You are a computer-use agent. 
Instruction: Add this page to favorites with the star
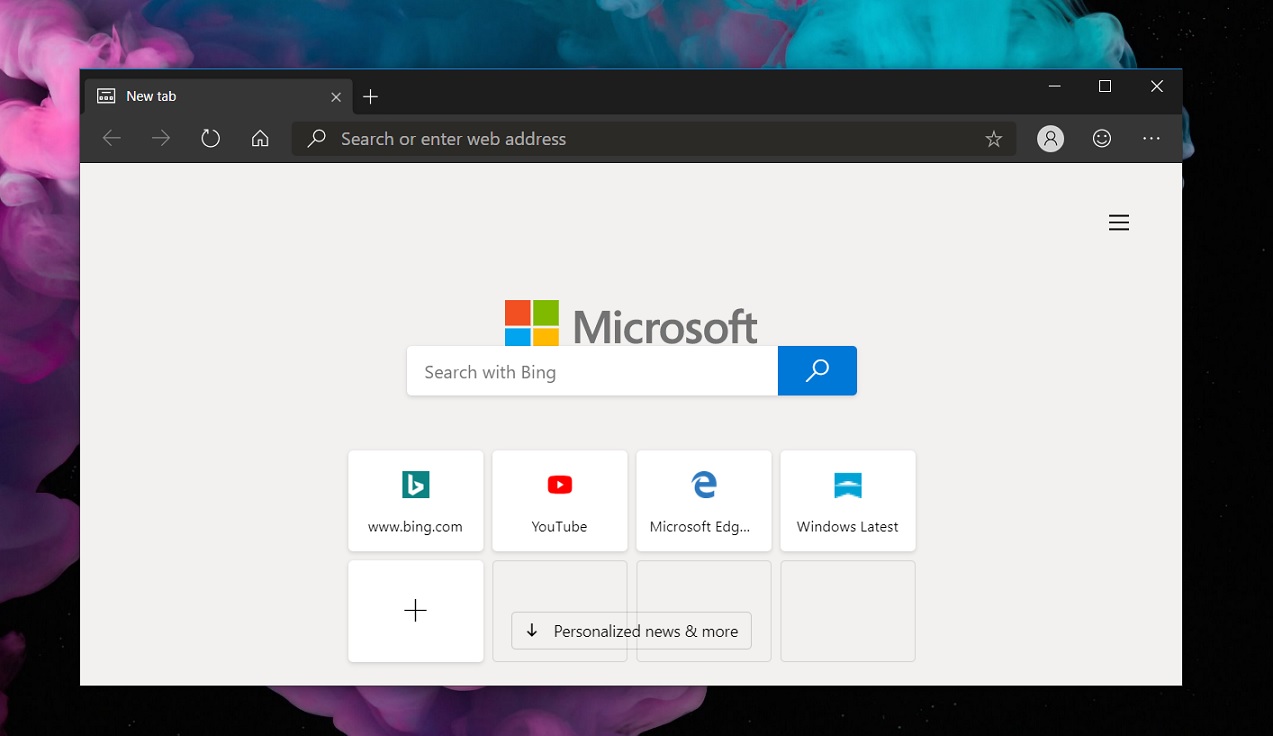[x=994, y=139]
